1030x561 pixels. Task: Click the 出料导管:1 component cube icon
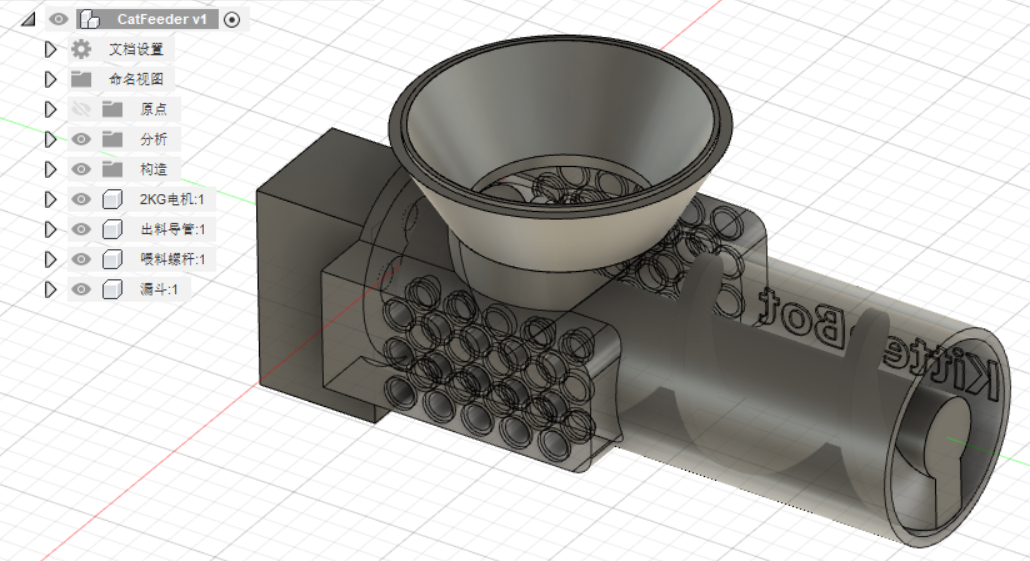(112, 229)
